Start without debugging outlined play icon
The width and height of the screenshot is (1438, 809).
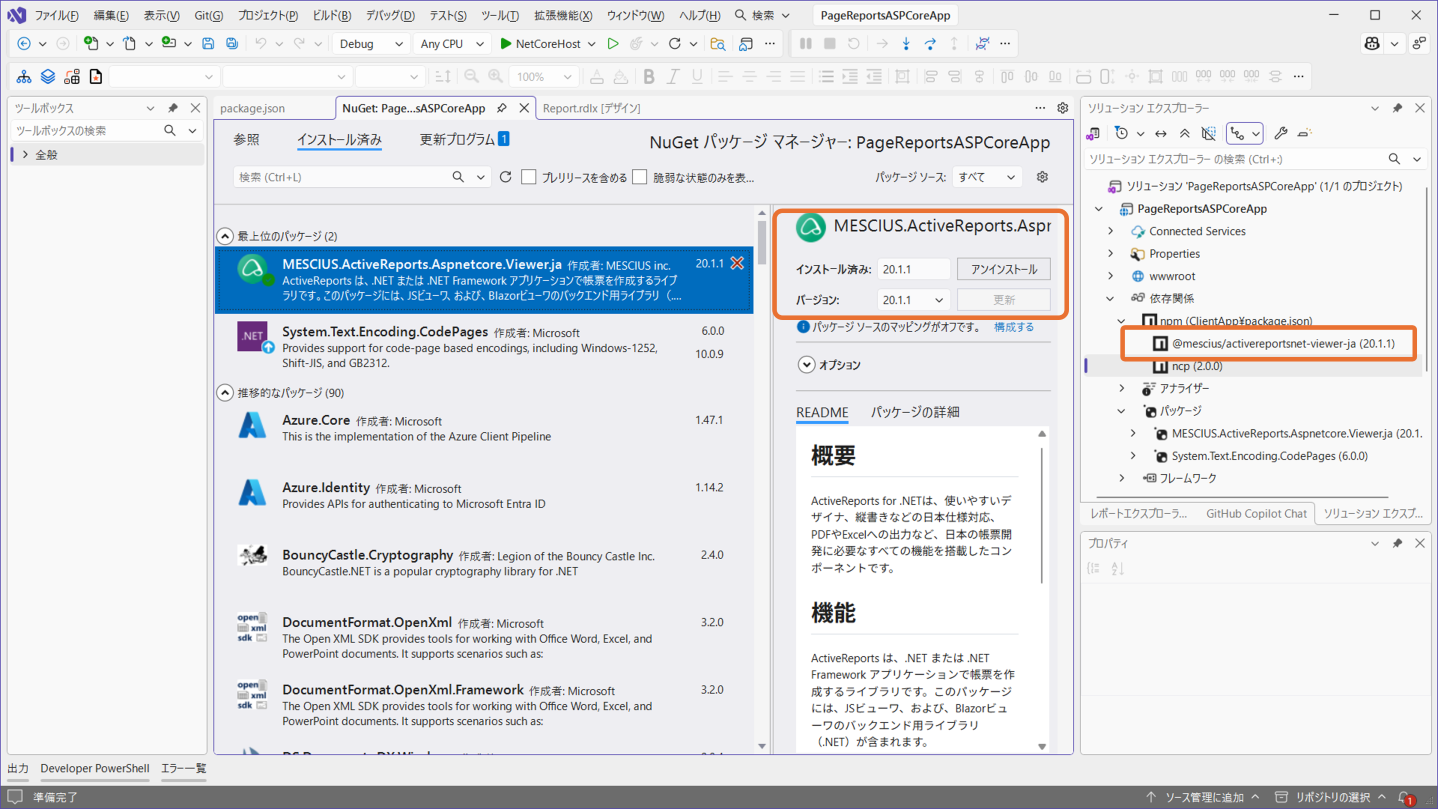613,44
